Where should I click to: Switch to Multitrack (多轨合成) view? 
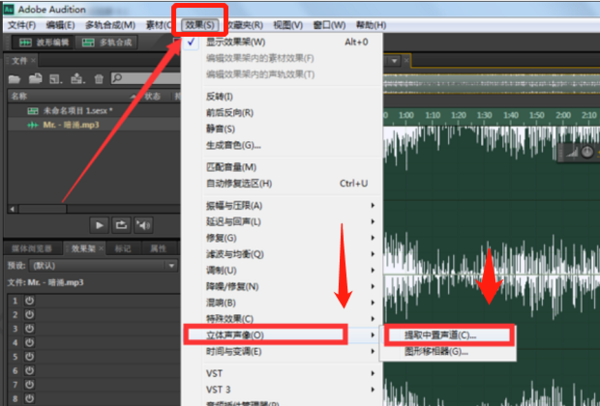[x=107, y=42]
